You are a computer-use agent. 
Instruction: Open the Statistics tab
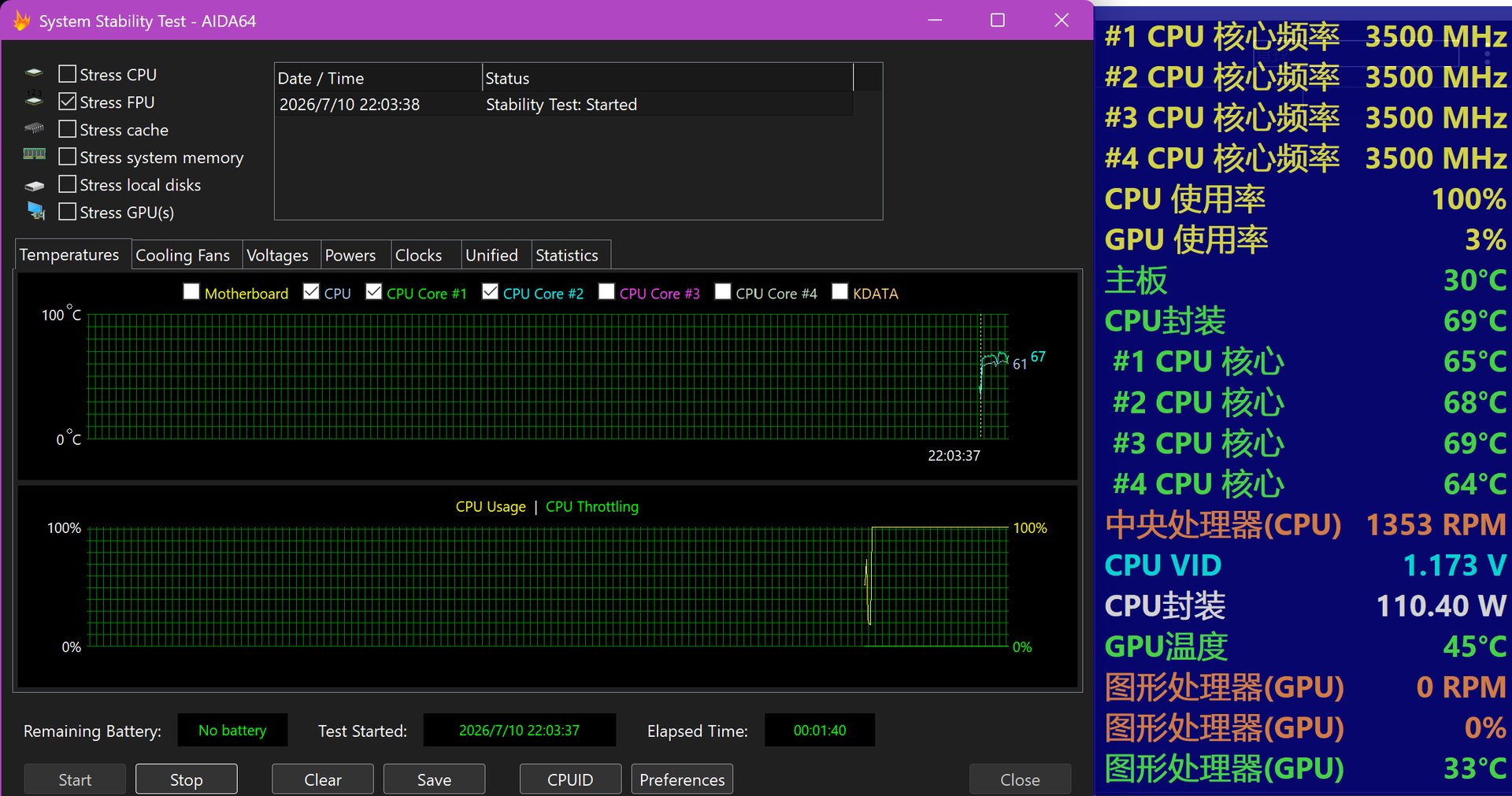(571, 255)
